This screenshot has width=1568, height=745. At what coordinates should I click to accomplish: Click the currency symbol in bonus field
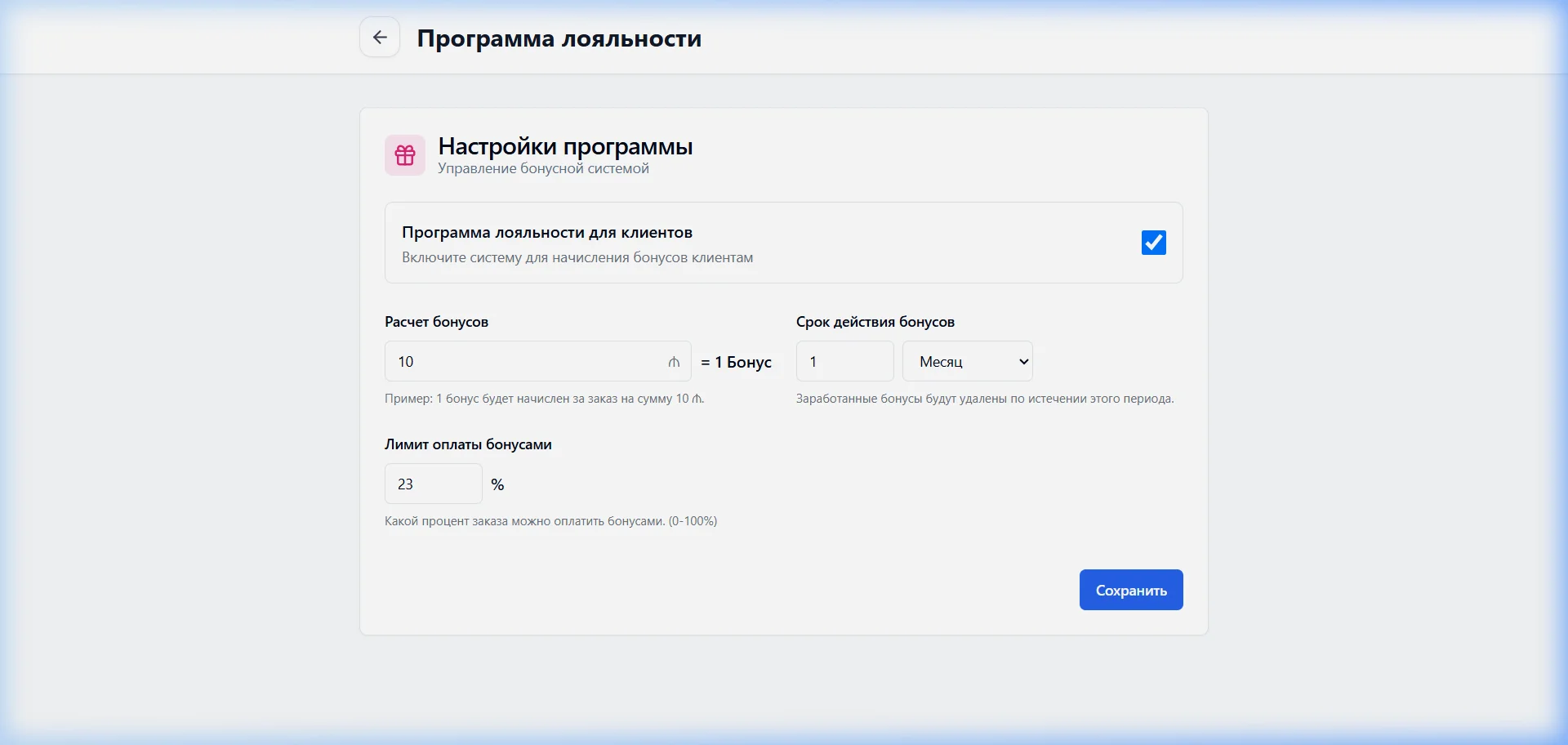[674, 362]
